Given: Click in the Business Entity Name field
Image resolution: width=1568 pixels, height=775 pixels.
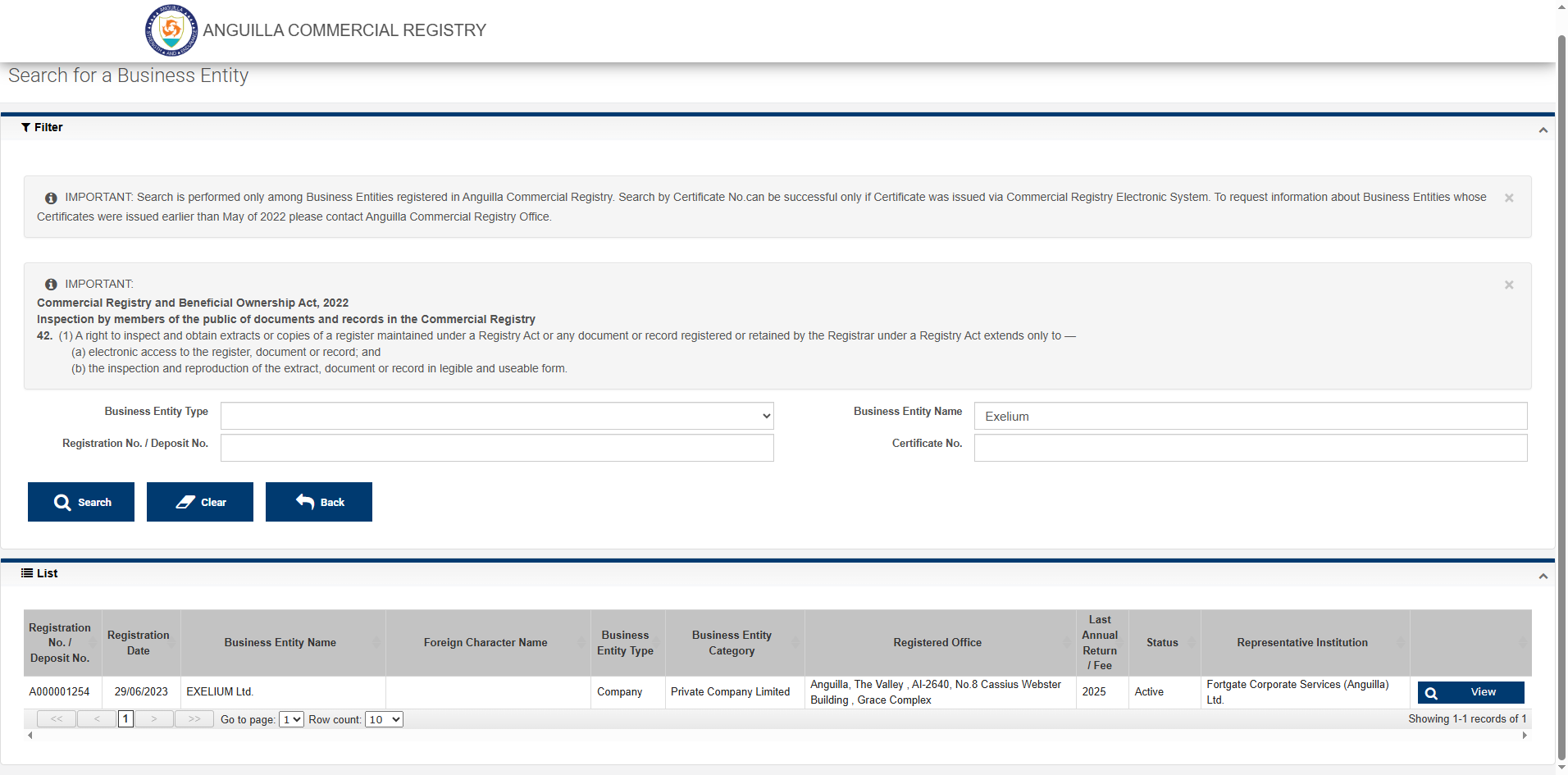Looking at the screenshot, I should [x=1250, y=416].
